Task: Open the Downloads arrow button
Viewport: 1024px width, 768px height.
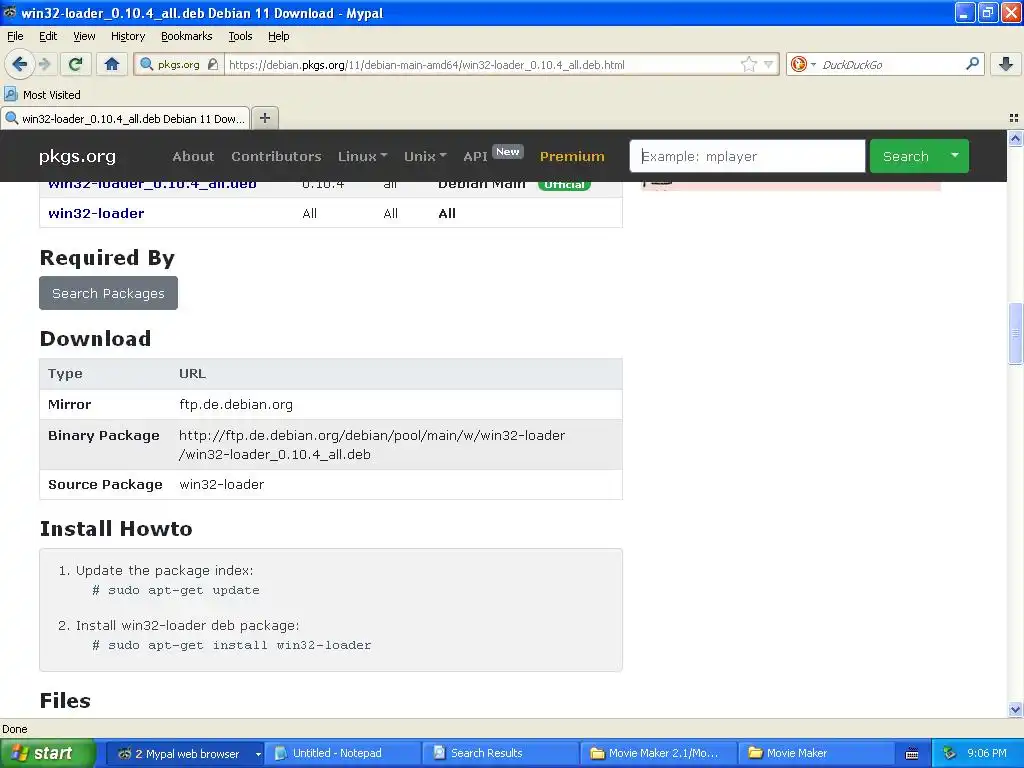Action: tap(1006, 64)
